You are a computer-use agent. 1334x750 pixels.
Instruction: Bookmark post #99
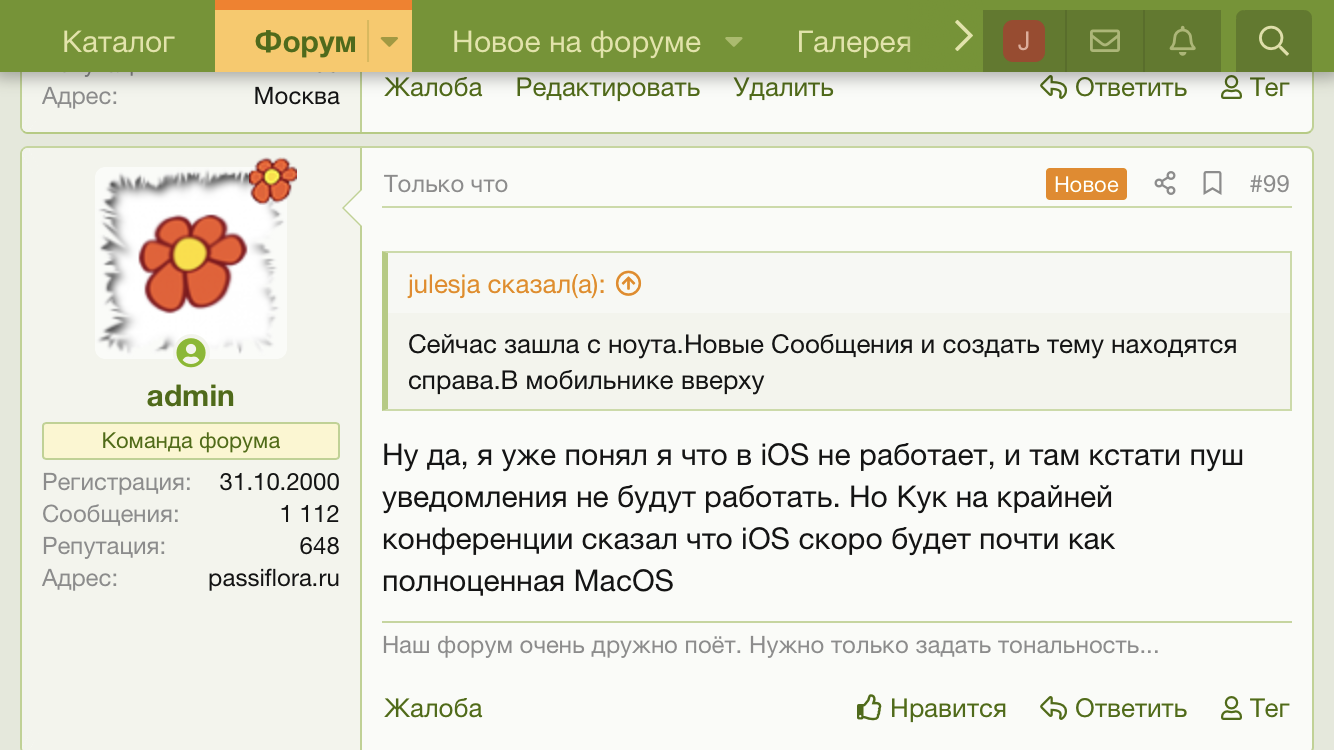point(1212,184)
